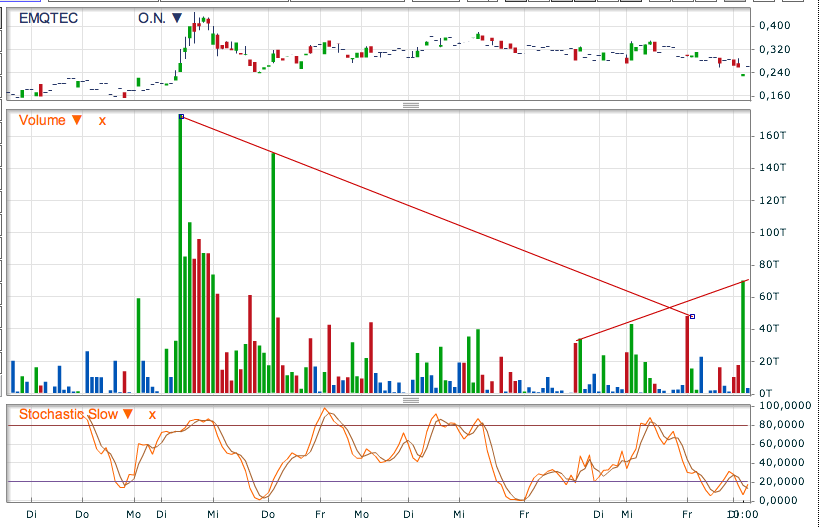827x528 pixels.
Task: Click the Volume label text
Action: tap(42, 120)
